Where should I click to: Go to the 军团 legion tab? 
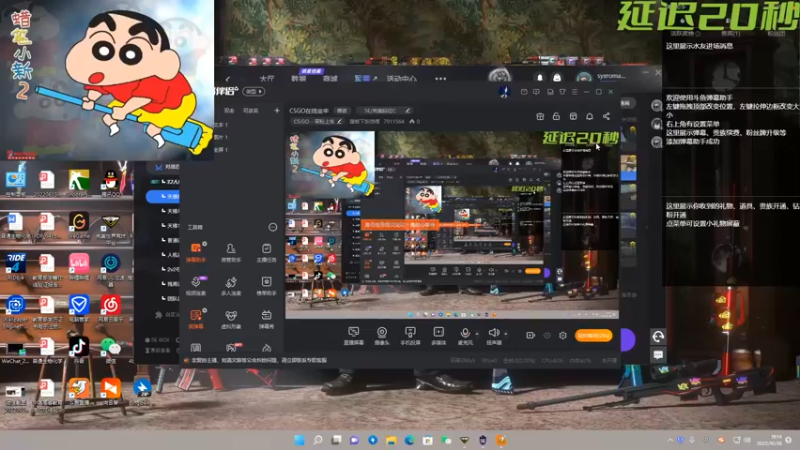pos(362,79)
